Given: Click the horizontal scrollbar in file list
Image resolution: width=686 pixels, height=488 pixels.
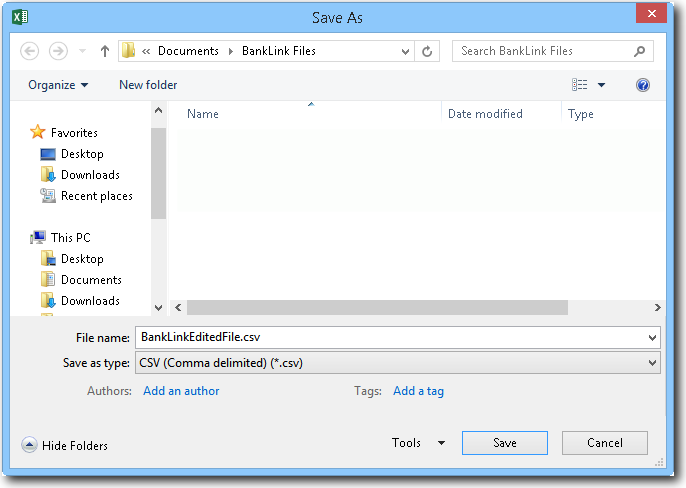Looking at the screenshot, I should 377,308.
